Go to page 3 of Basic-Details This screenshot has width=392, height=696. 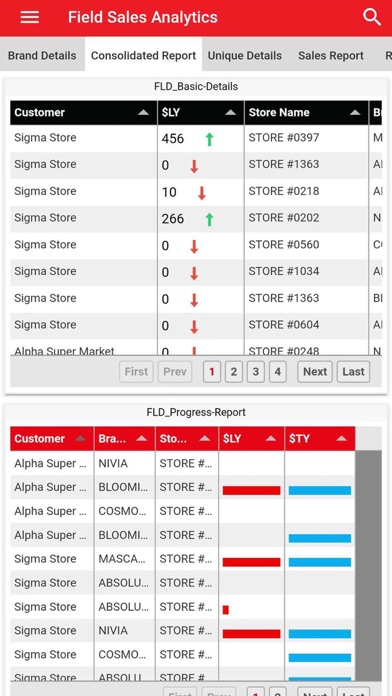click(255, 372)
